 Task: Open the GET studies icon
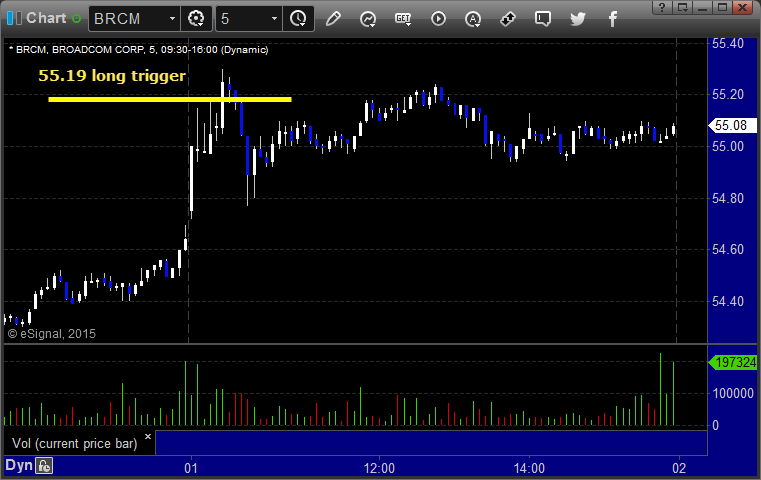click(x=403, y=19)
